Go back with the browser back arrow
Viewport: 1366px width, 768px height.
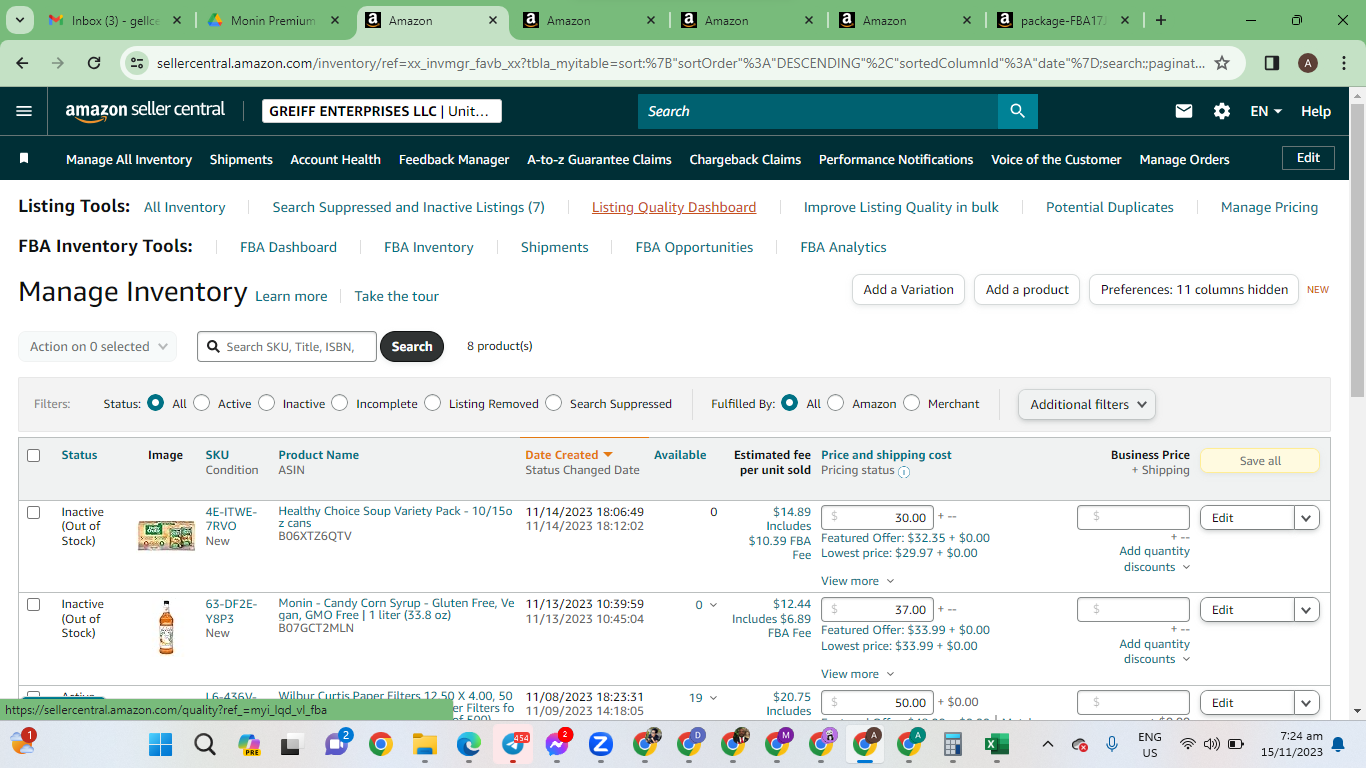(x=23, y=63)
